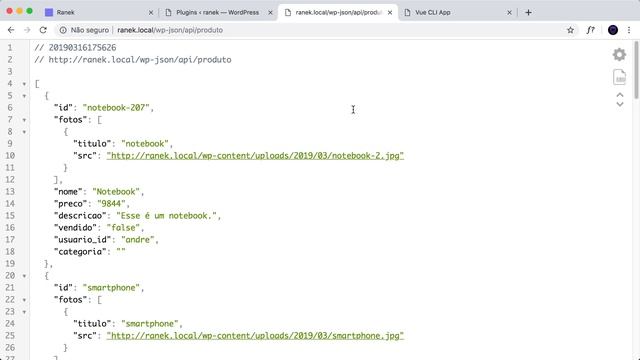Screen dimensions: 640x360
Task: Click the "Esse é um notebook." description value
Action: [167, 216]
